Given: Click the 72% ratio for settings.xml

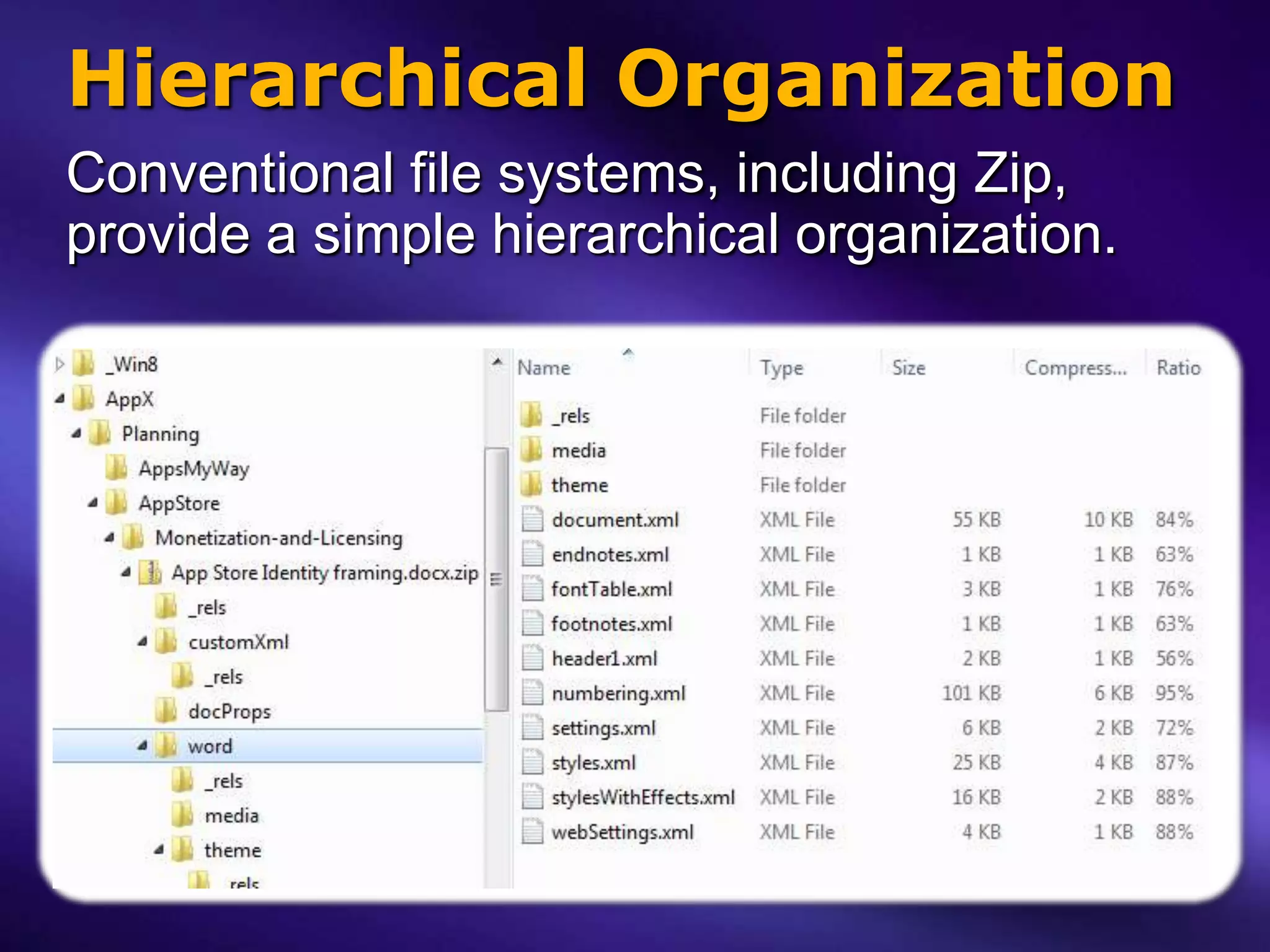Looking at the screenshot, I should click(x=1174, y=728).
